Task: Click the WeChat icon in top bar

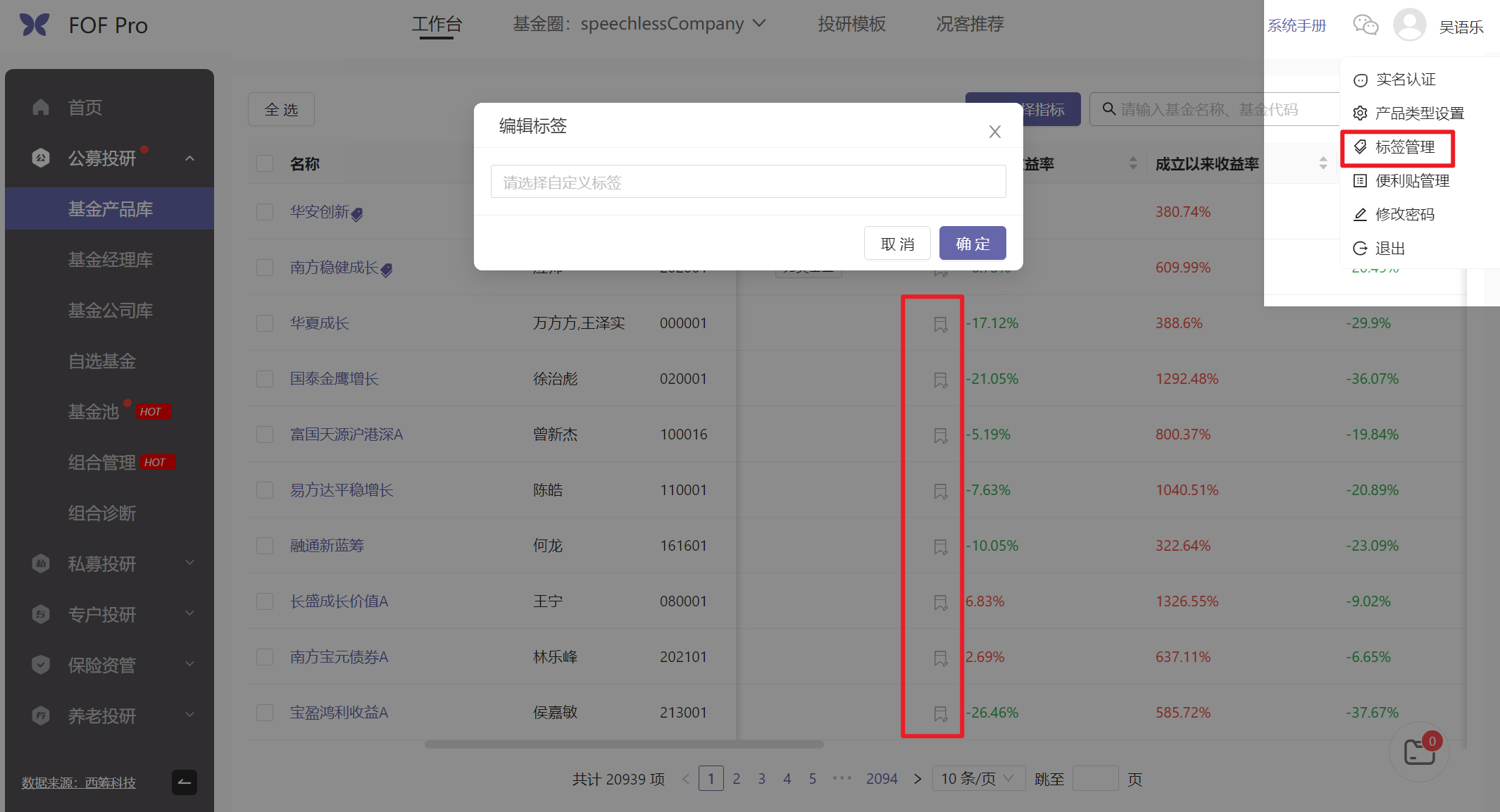Action: [x=1365, y=25]
